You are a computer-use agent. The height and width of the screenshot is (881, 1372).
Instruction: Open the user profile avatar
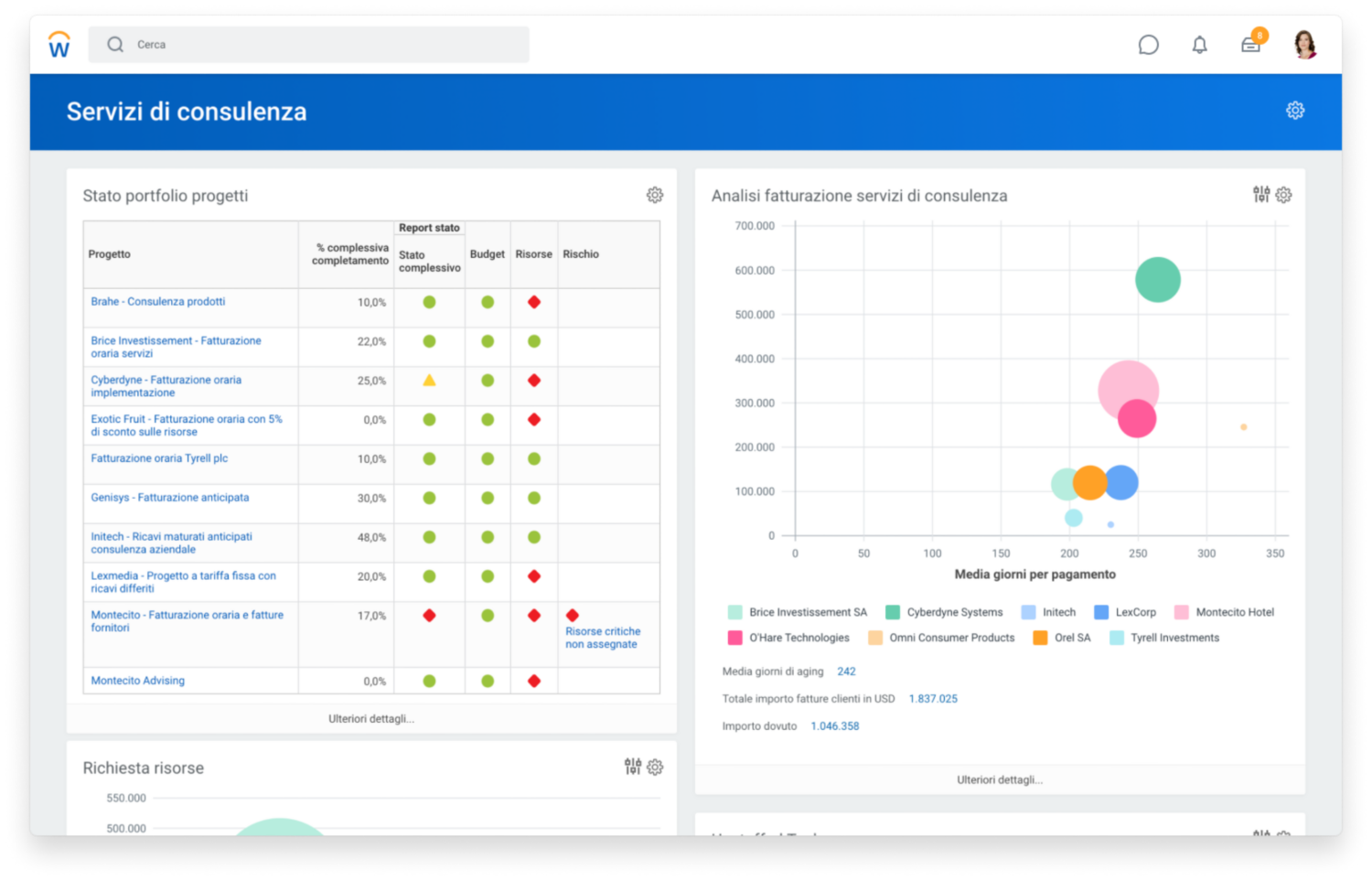tap(1305, 44)
